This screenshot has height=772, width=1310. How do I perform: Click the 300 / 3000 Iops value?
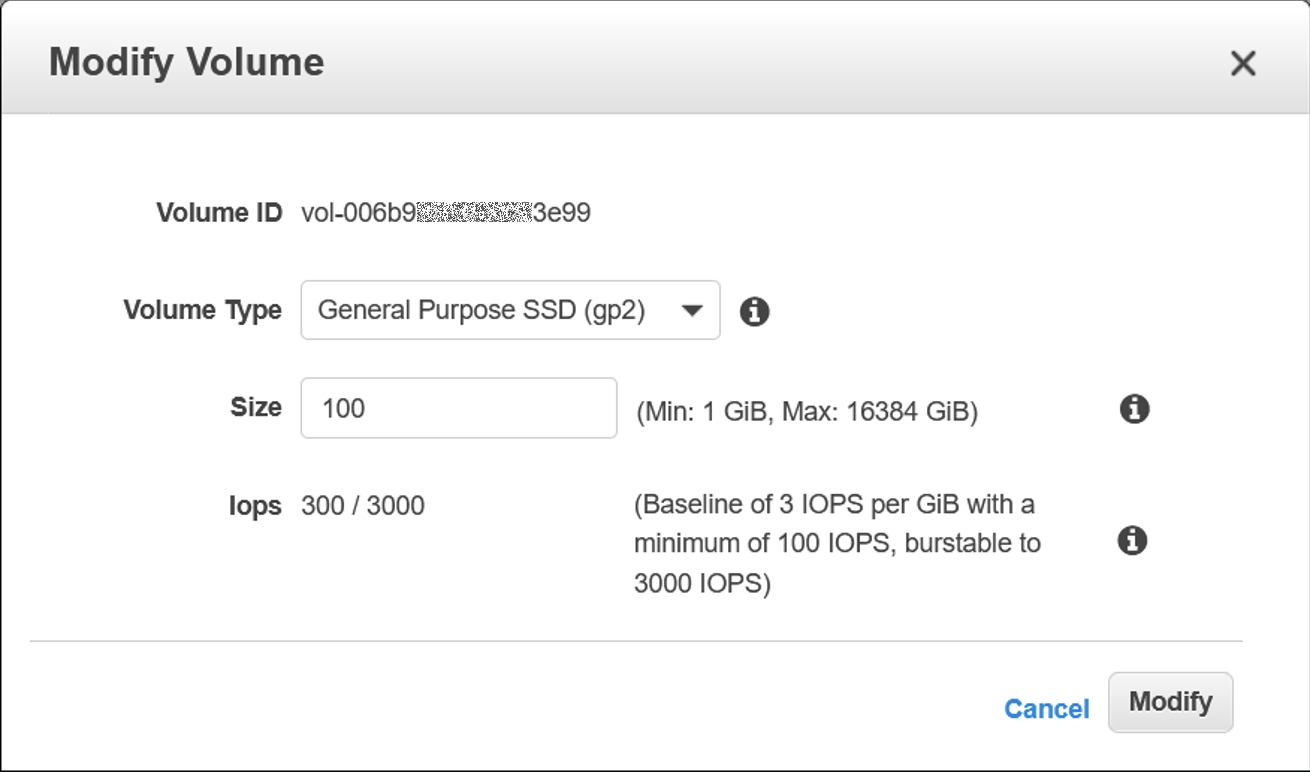(x=362, y=506)
